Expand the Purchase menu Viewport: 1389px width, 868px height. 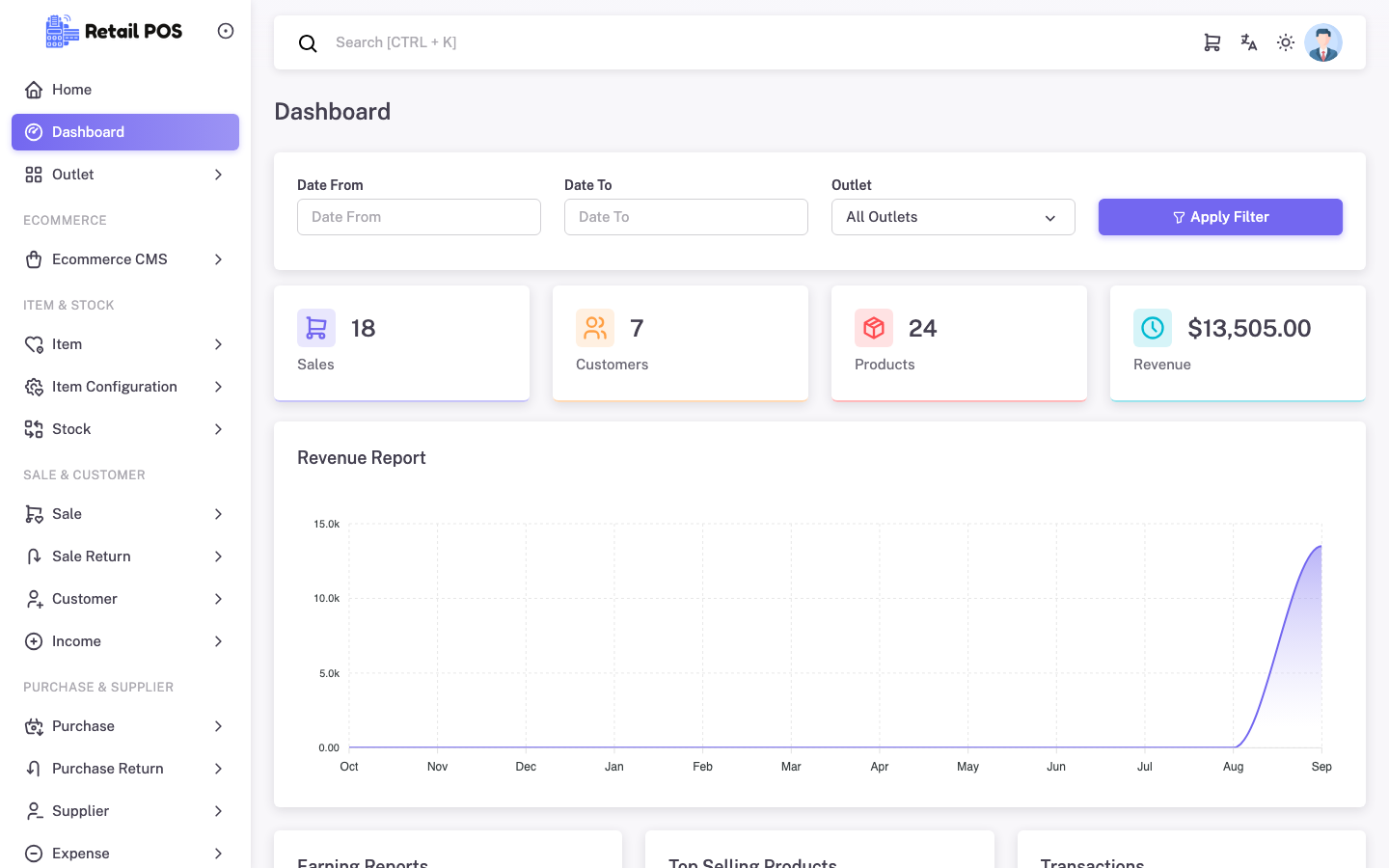(x=125, y=726)
